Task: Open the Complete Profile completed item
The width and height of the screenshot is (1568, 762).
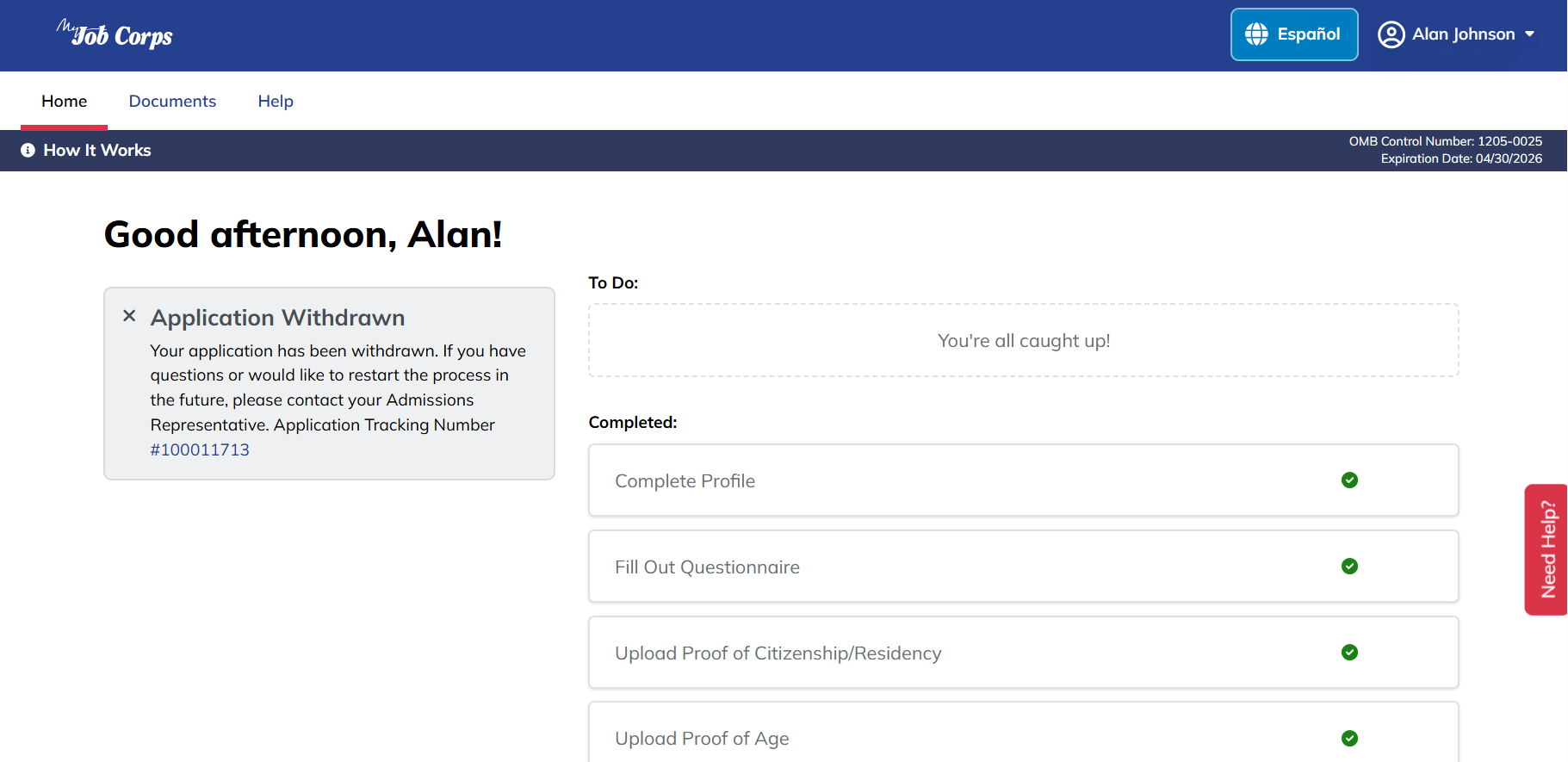Action: click(x=685, y=481)
